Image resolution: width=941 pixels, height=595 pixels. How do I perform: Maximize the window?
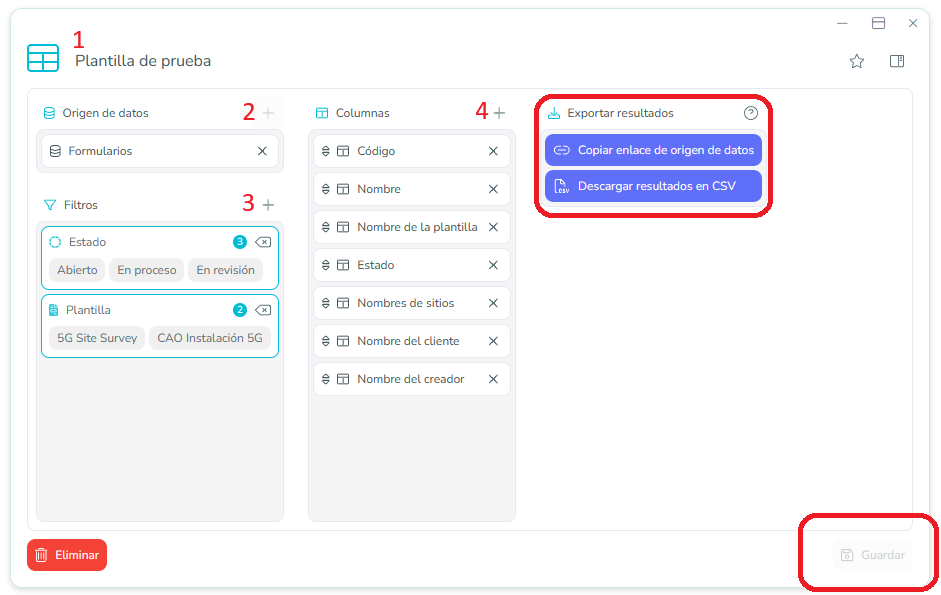pyautogui.click(x=878, y=23)
